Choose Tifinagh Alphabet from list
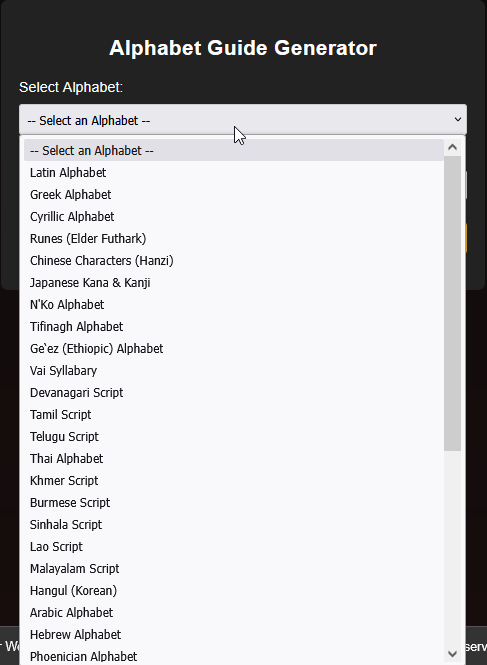This screenshot has height=665, width=487. (234, 327)
